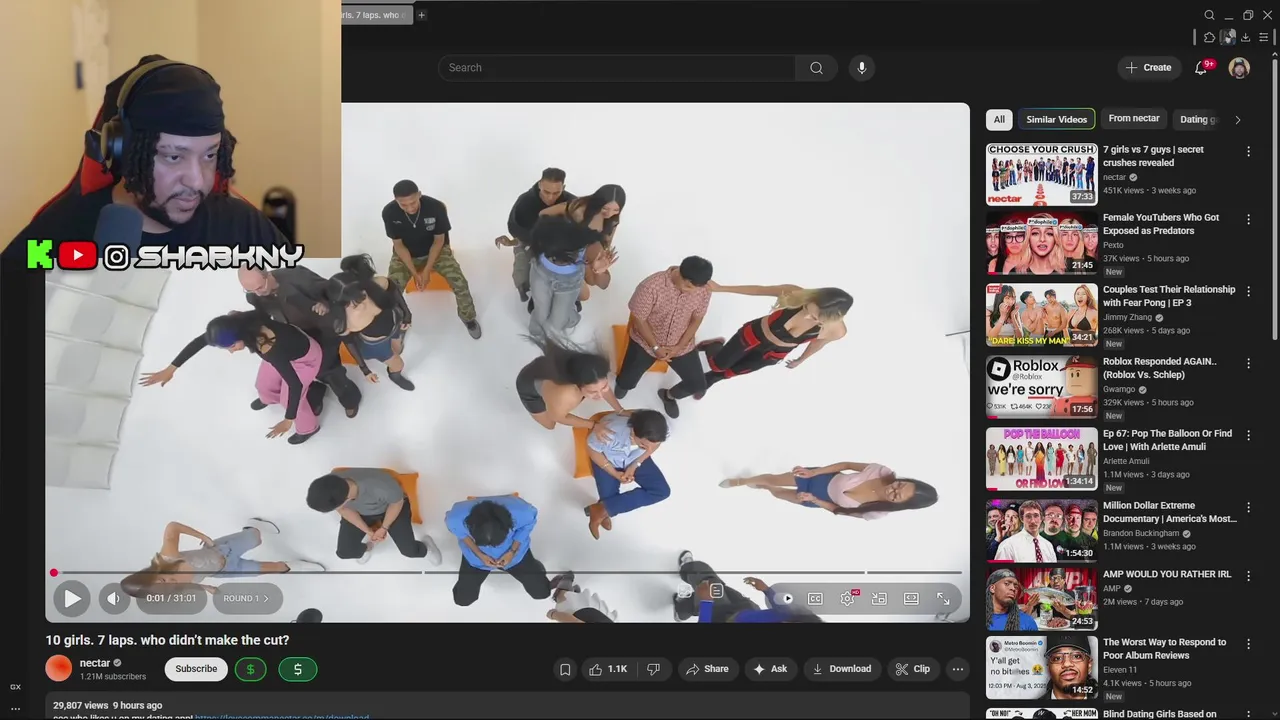Viewport: 1280px width, 720px height.
Task: Open Female YouTubers Who Got Exposed video title
Action: (x=1160, y=224)
